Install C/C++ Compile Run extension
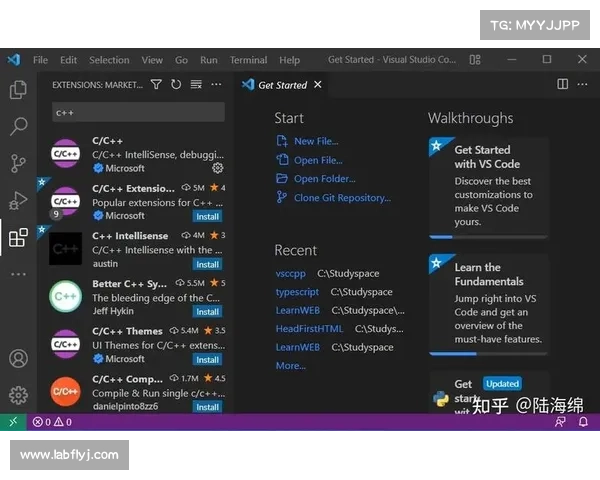 point(207,407)
